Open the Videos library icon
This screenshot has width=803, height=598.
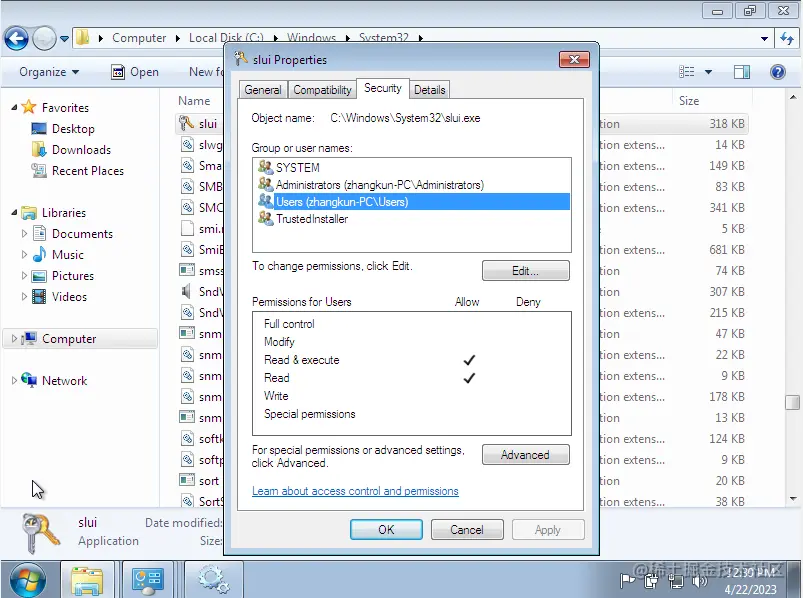[x=39, y=296]
